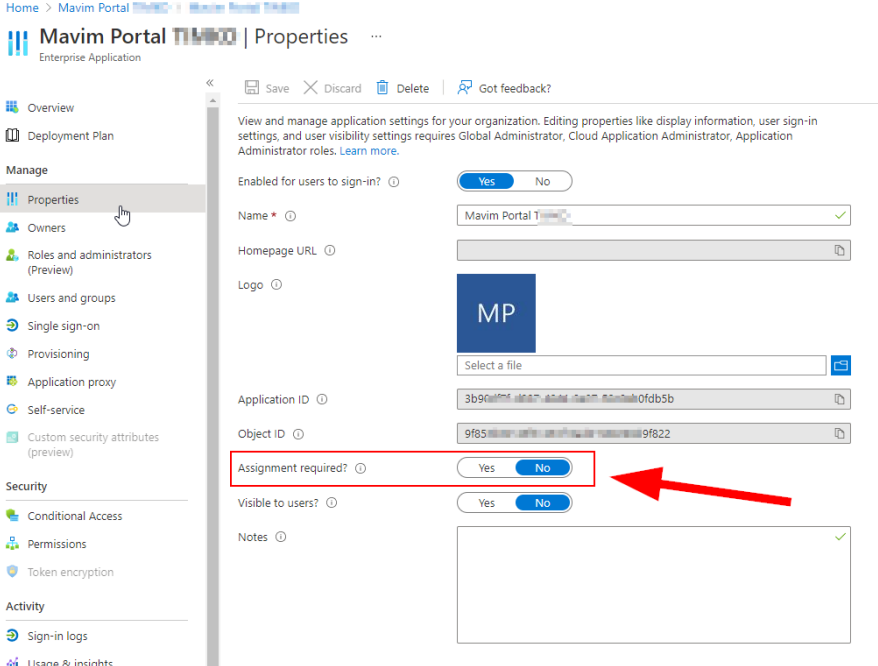Image resolution: width=878 pixels, height=666 pixels.
Task: Set Visible to users to No
Action: tap(542, 503)
